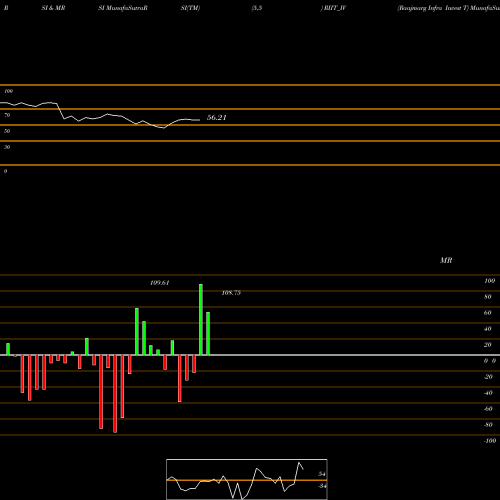
Task: Click the Raajmarg Infra Invest title text
Action: (433, 8)
